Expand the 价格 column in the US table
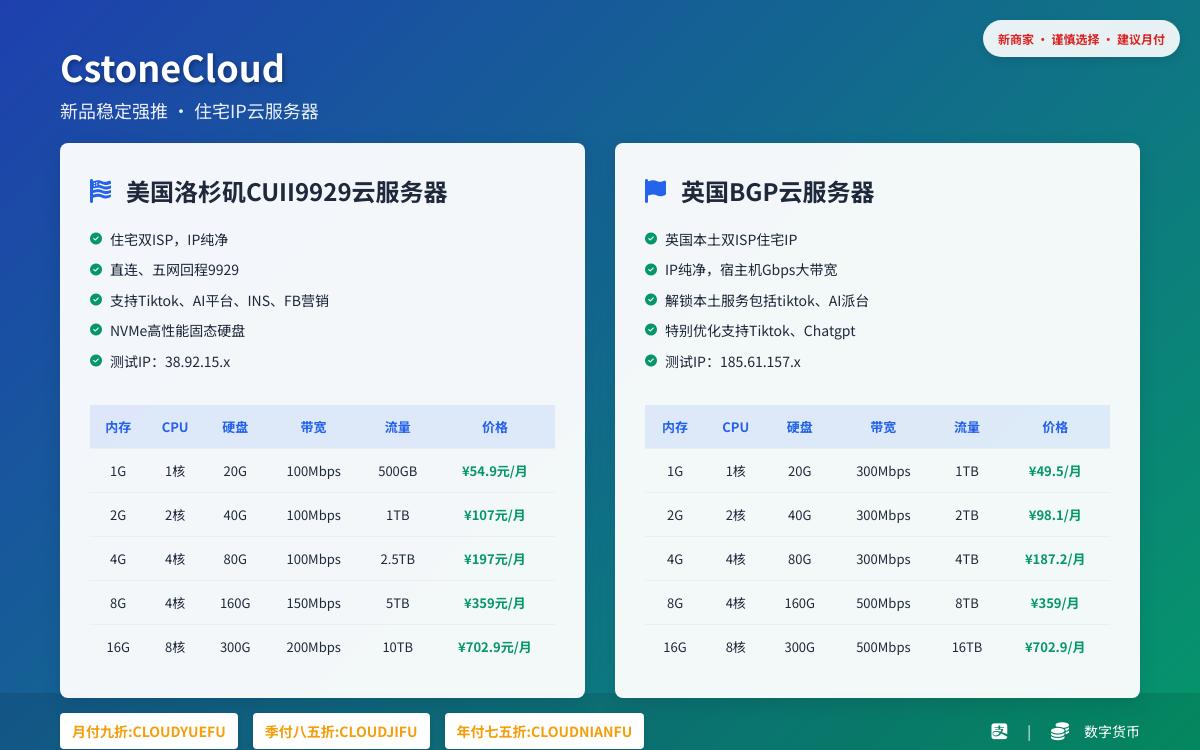 coord(495,427)
